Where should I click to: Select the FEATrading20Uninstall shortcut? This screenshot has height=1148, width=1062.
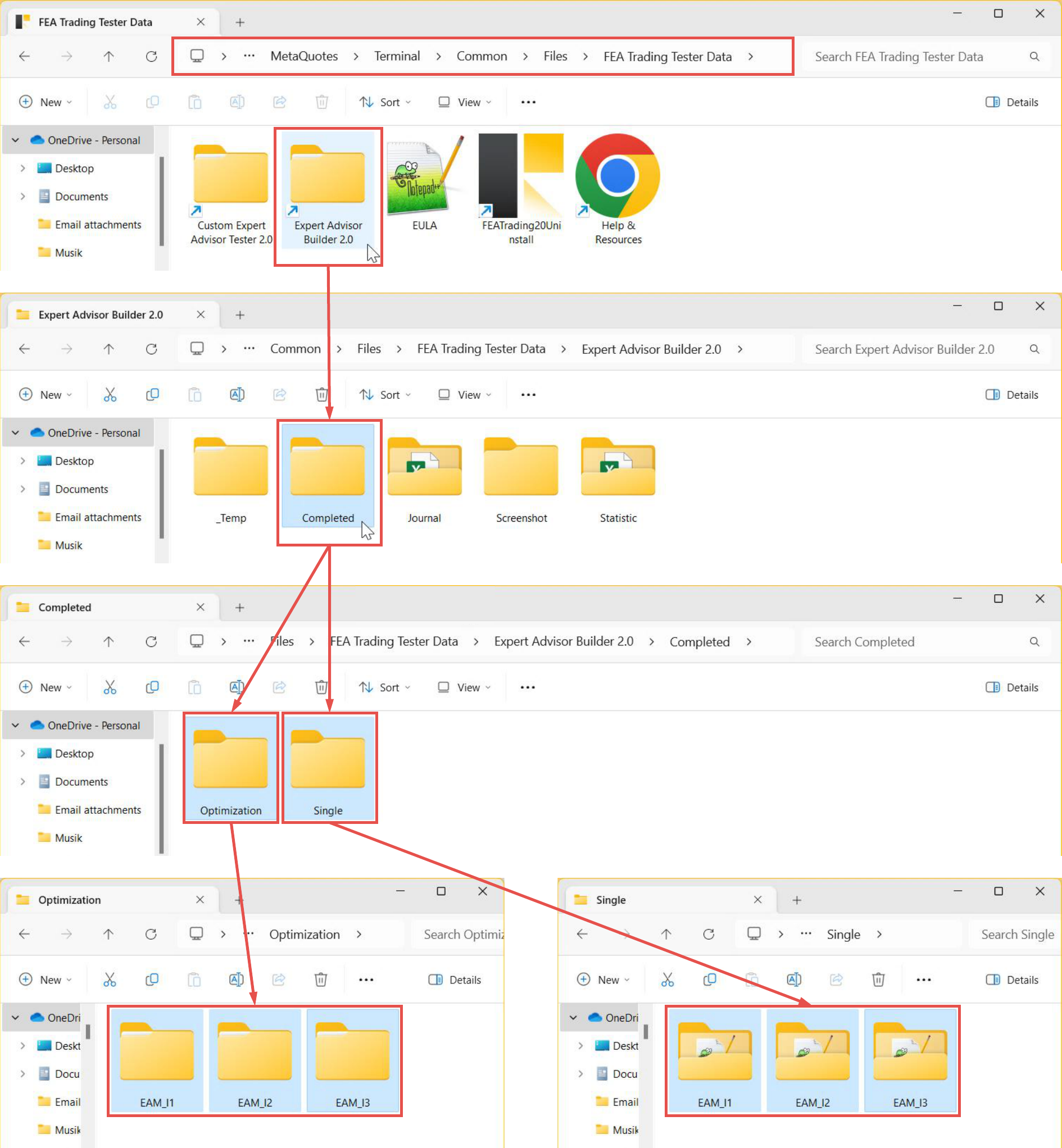pos(521,190)
